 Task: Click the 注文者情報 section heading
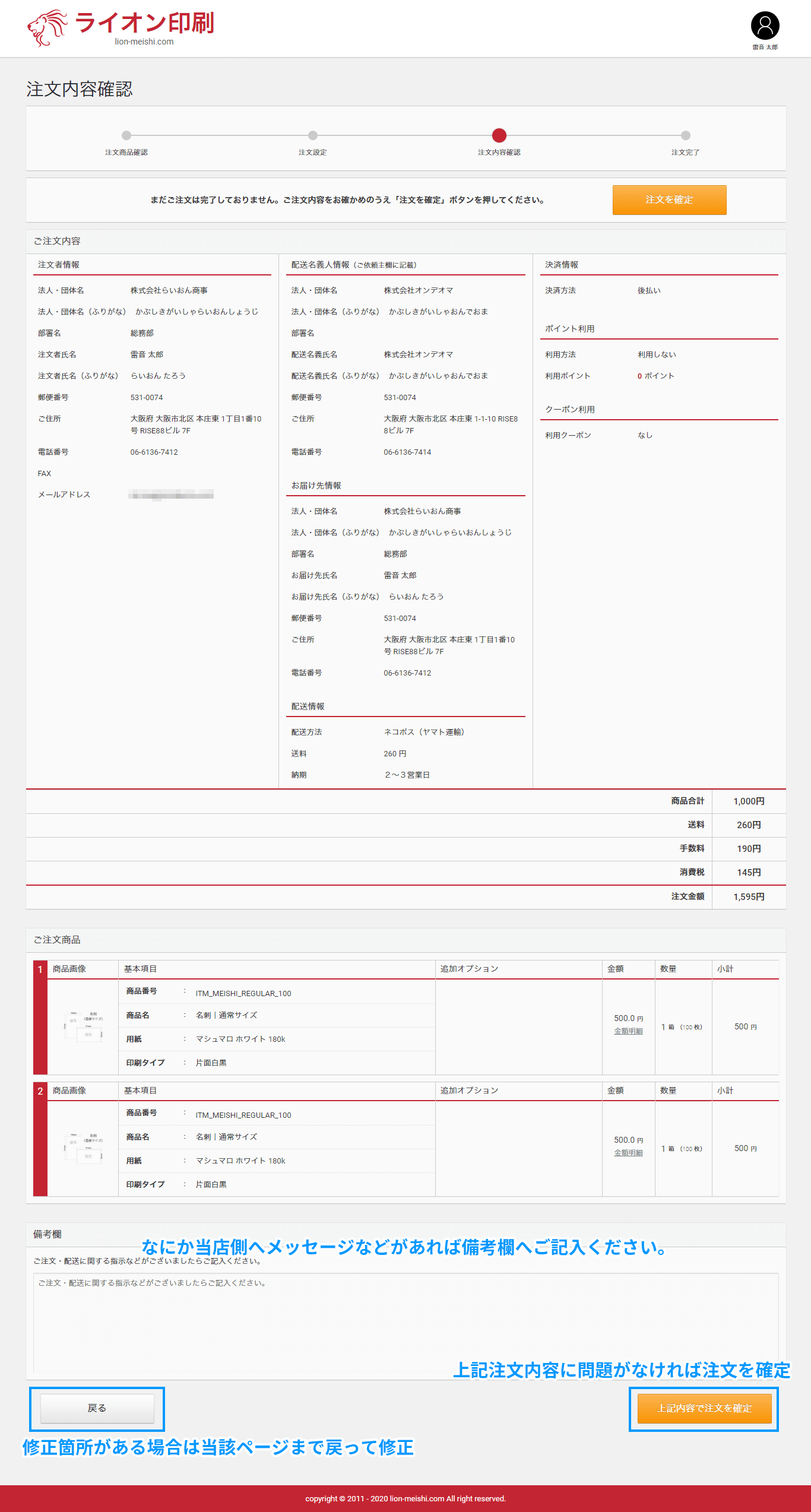[59, 265]
